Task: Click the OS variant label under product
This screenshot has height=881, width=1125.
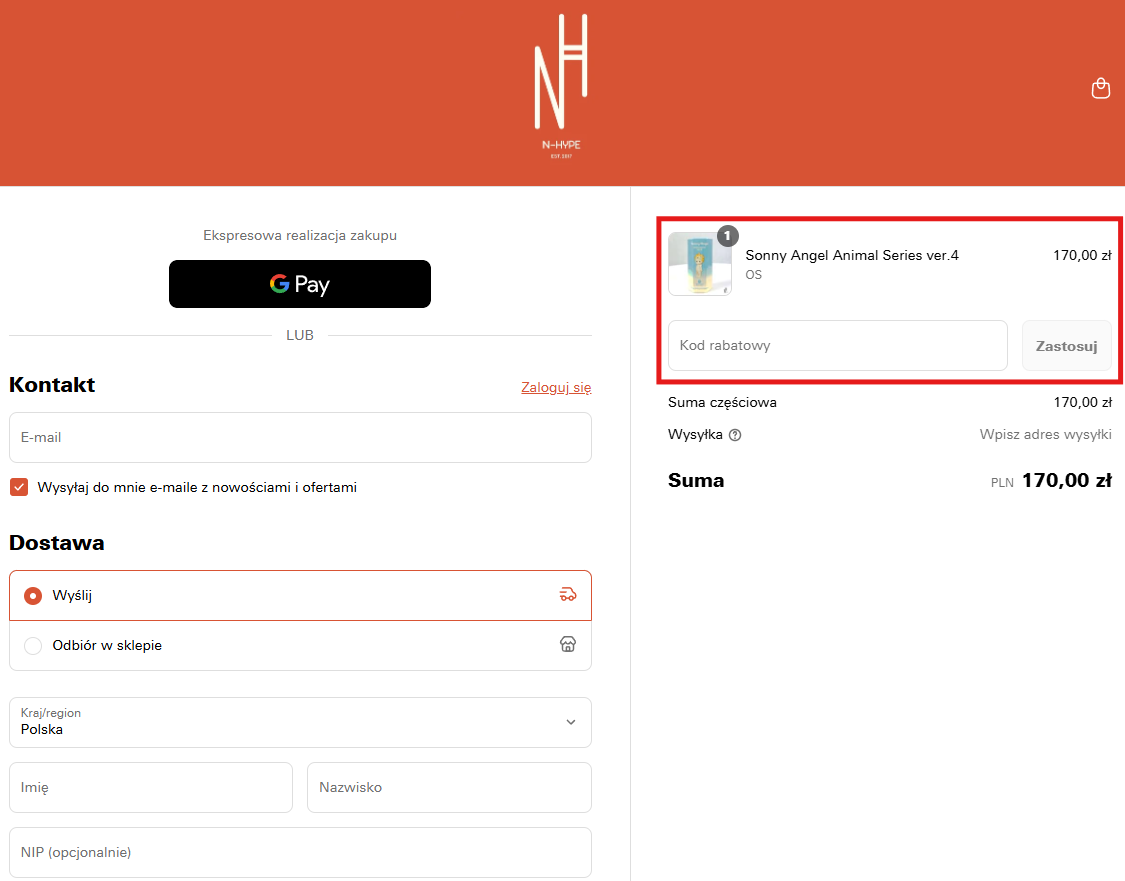Action: (x=753, y=275)
